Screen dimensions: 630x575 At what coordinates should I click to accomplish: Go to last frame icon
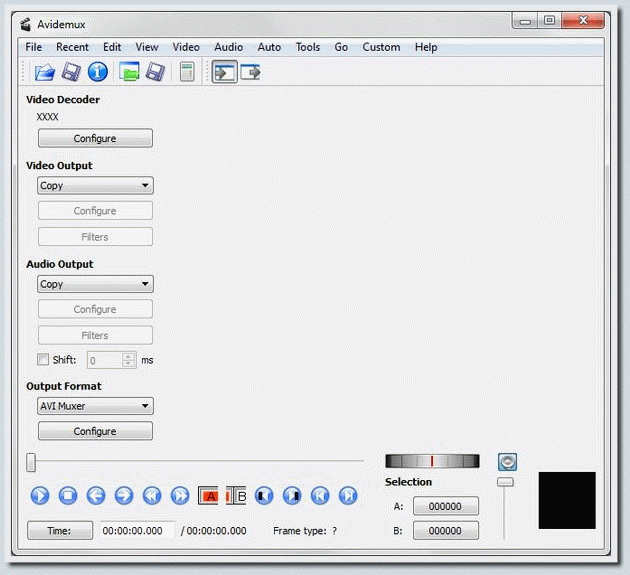(x=348, y=495)
